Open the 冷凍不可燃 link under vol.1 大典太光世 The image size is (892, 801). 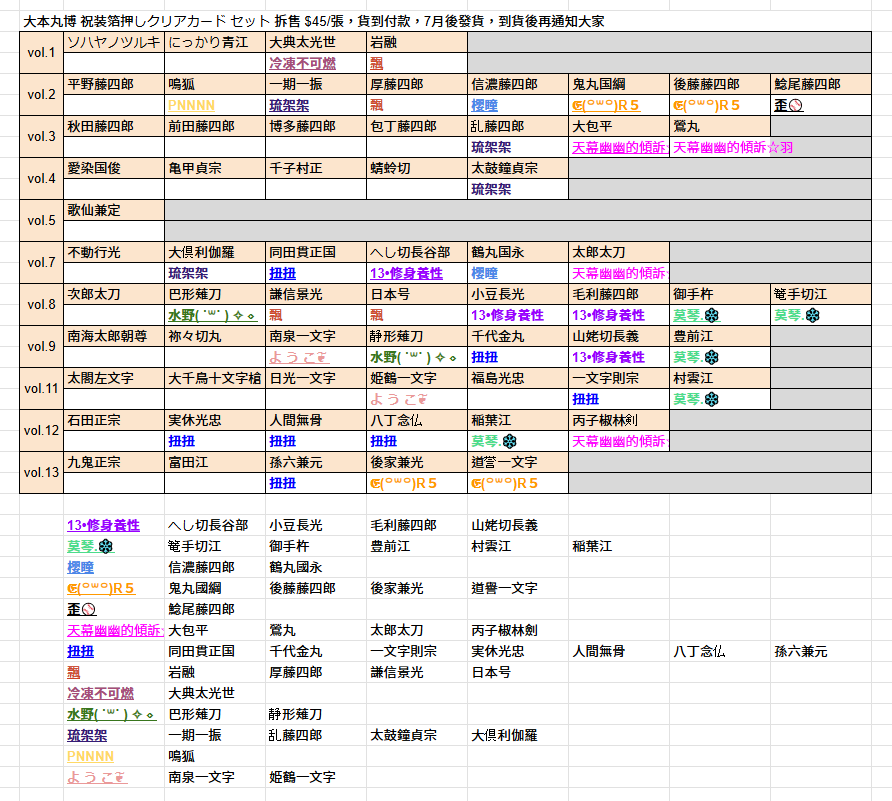[303, 63]
